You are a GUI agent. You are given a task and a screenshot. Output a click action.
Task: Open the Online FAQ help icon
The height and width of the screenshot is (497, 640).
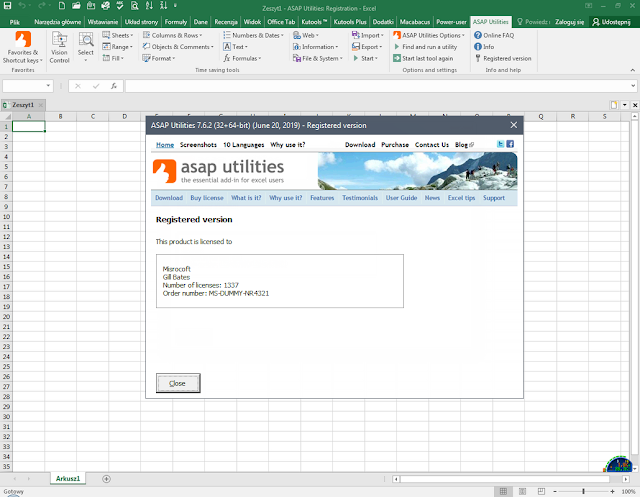click(x=478, y=36)
